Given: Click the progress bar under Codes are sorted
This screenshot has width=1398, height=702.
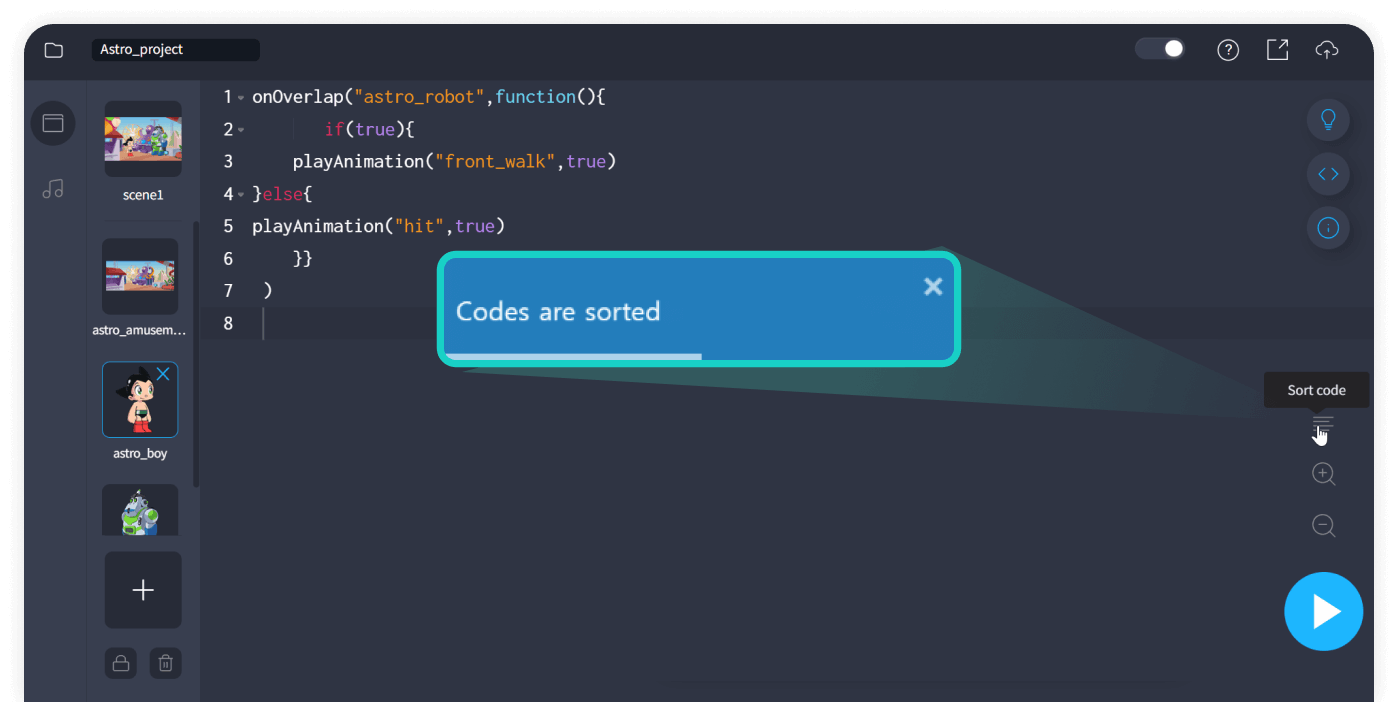Looking at the screenshot, I should tap(572, 356).
